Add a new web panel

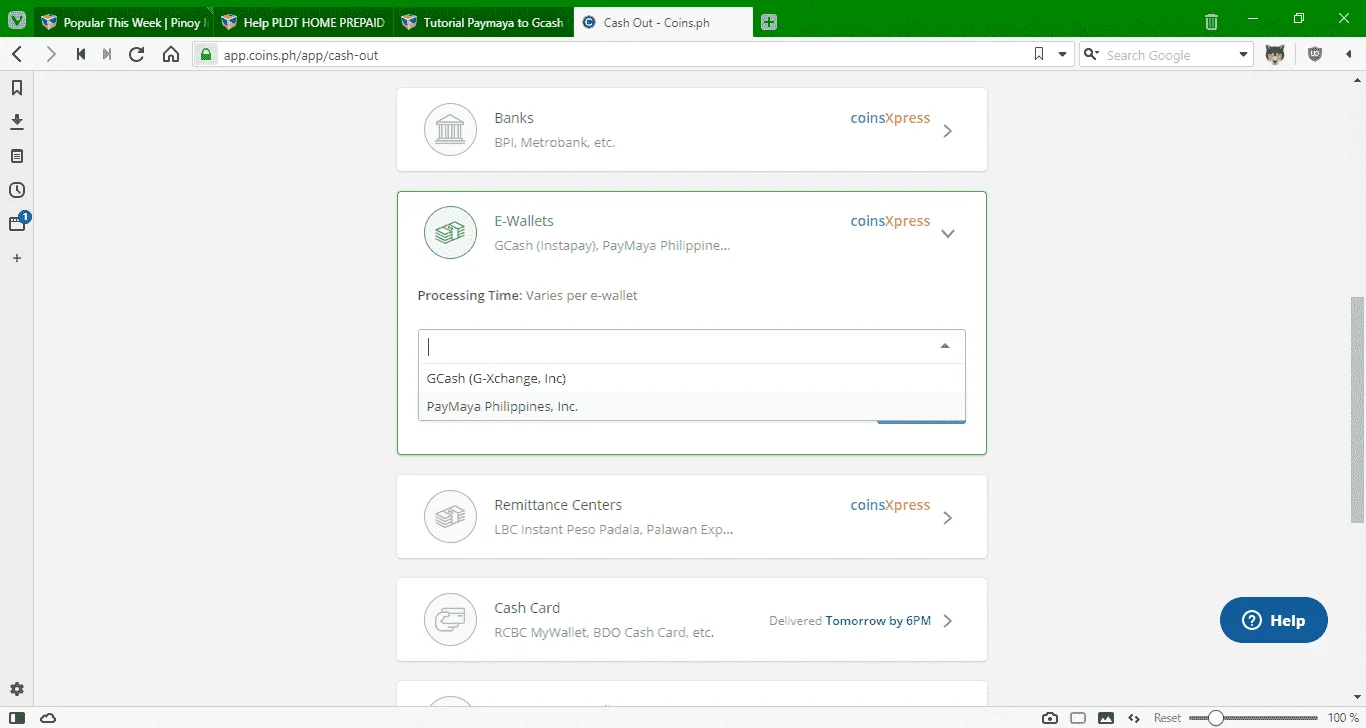click(17, 258)
